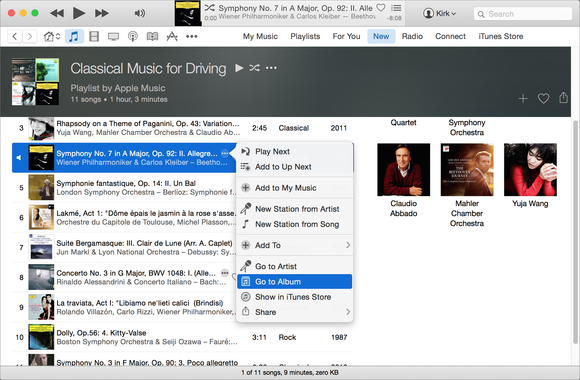This screenshot has width=580, height=380.
Task: Switch to Connect tab
Action: pyautogui.click(x=450, y=36)
